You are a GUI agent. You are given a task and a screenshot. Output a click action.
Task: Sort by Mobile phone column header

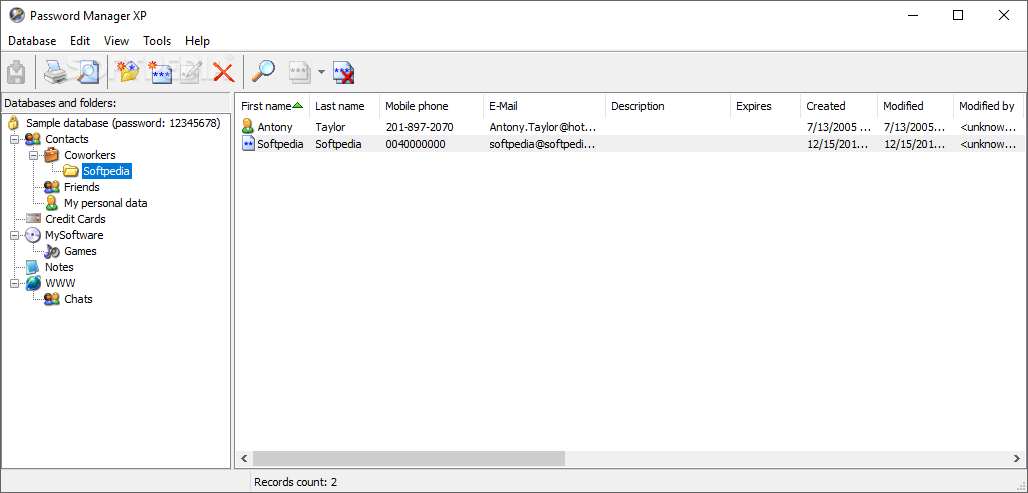tap(431, 106)
